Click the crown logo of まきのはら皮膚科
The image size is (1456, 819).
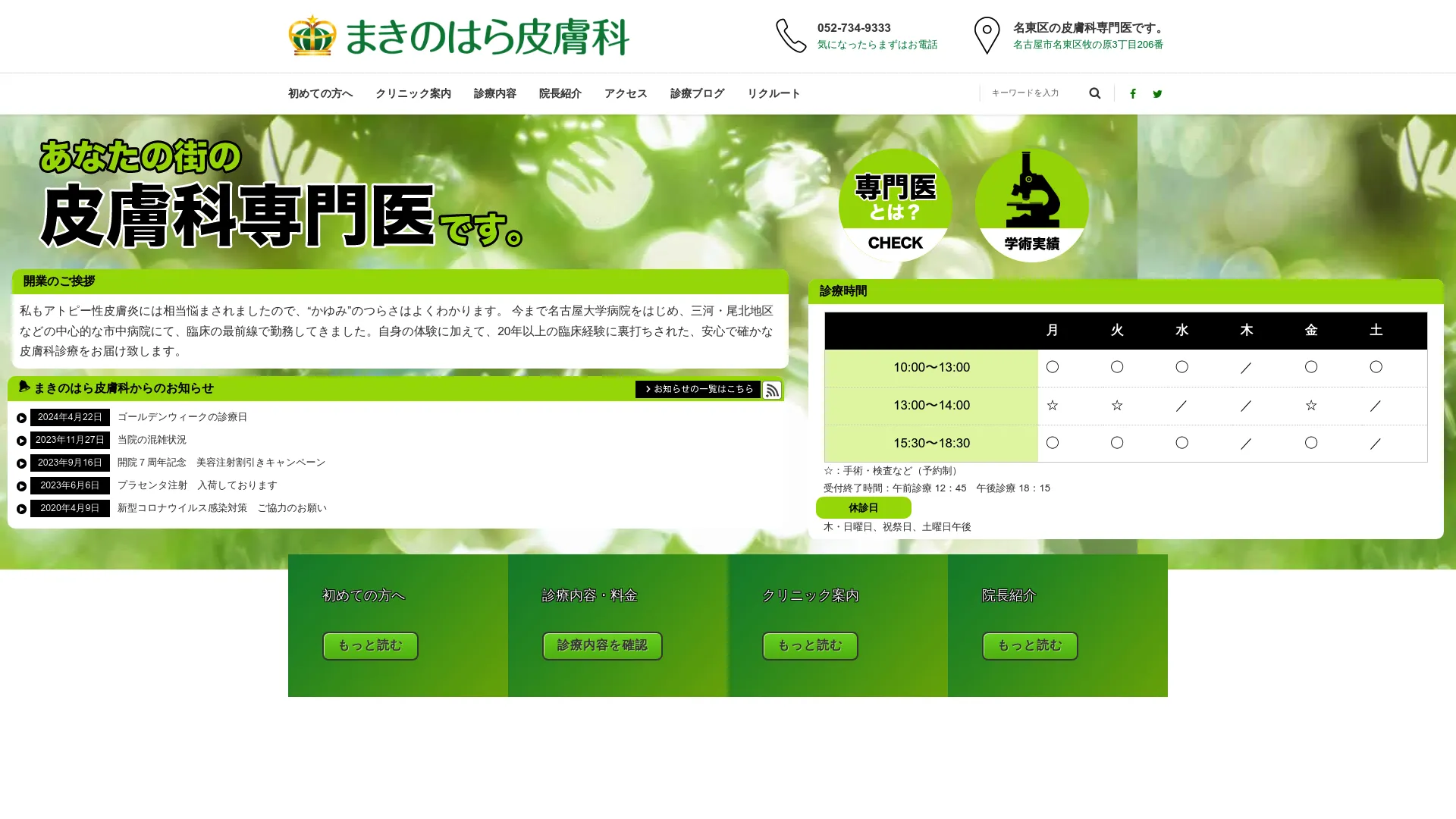tap(311, 34)
